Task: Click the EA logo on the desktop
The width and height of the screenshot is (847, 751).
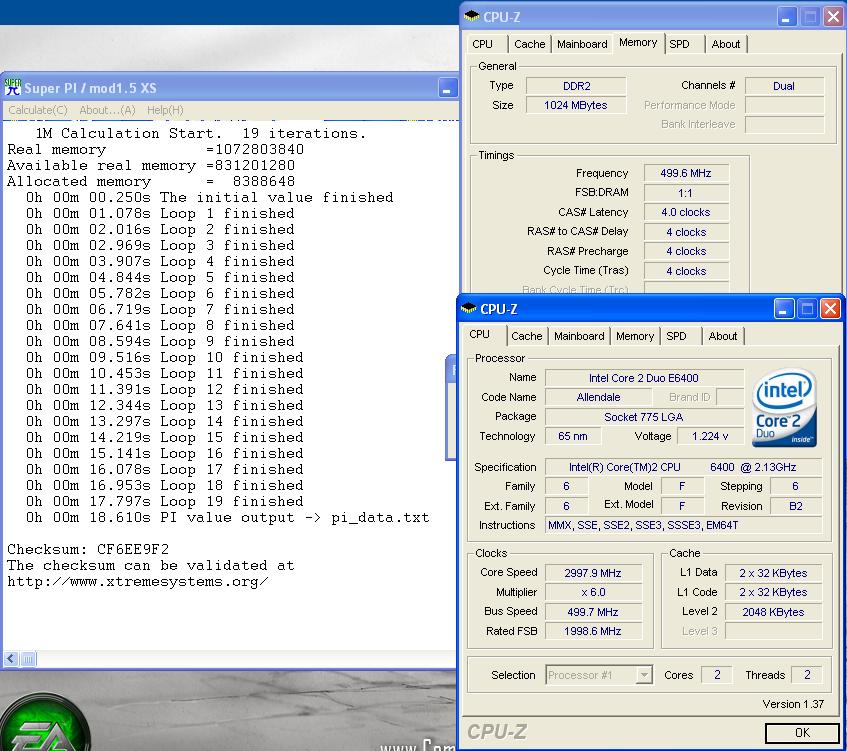Action: point(45,723)
